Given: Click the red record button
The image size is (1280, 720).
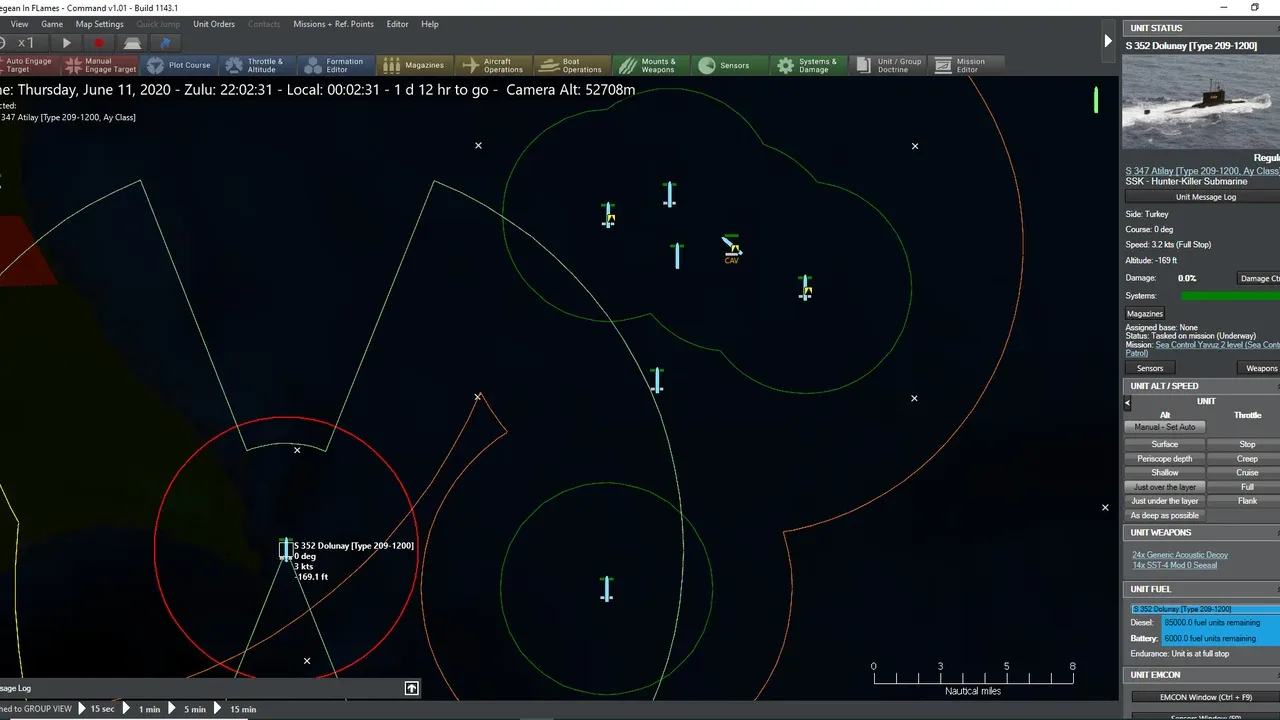Looking at the screenshot, I should pyautogui.click(x=99, y=43).
